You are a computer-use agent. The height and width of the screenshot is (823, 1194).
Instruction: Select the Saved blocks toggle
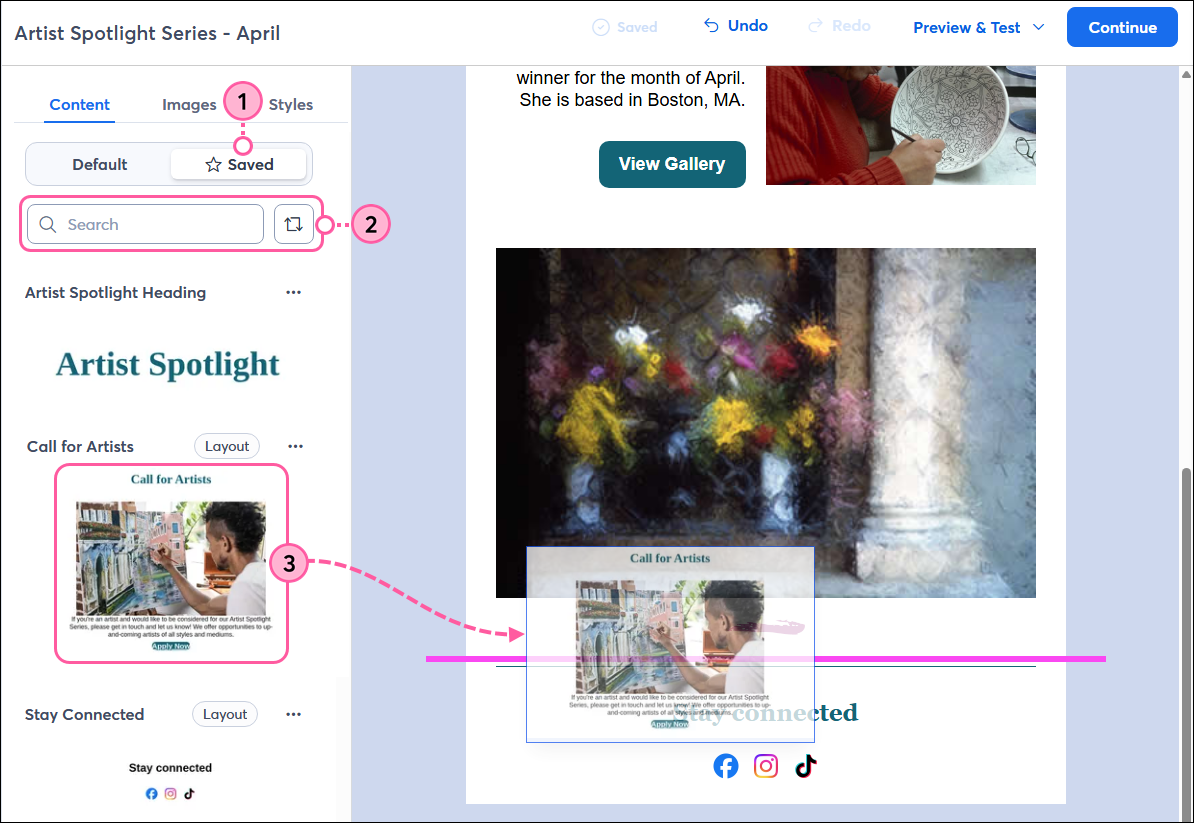[x=238, y=164]
